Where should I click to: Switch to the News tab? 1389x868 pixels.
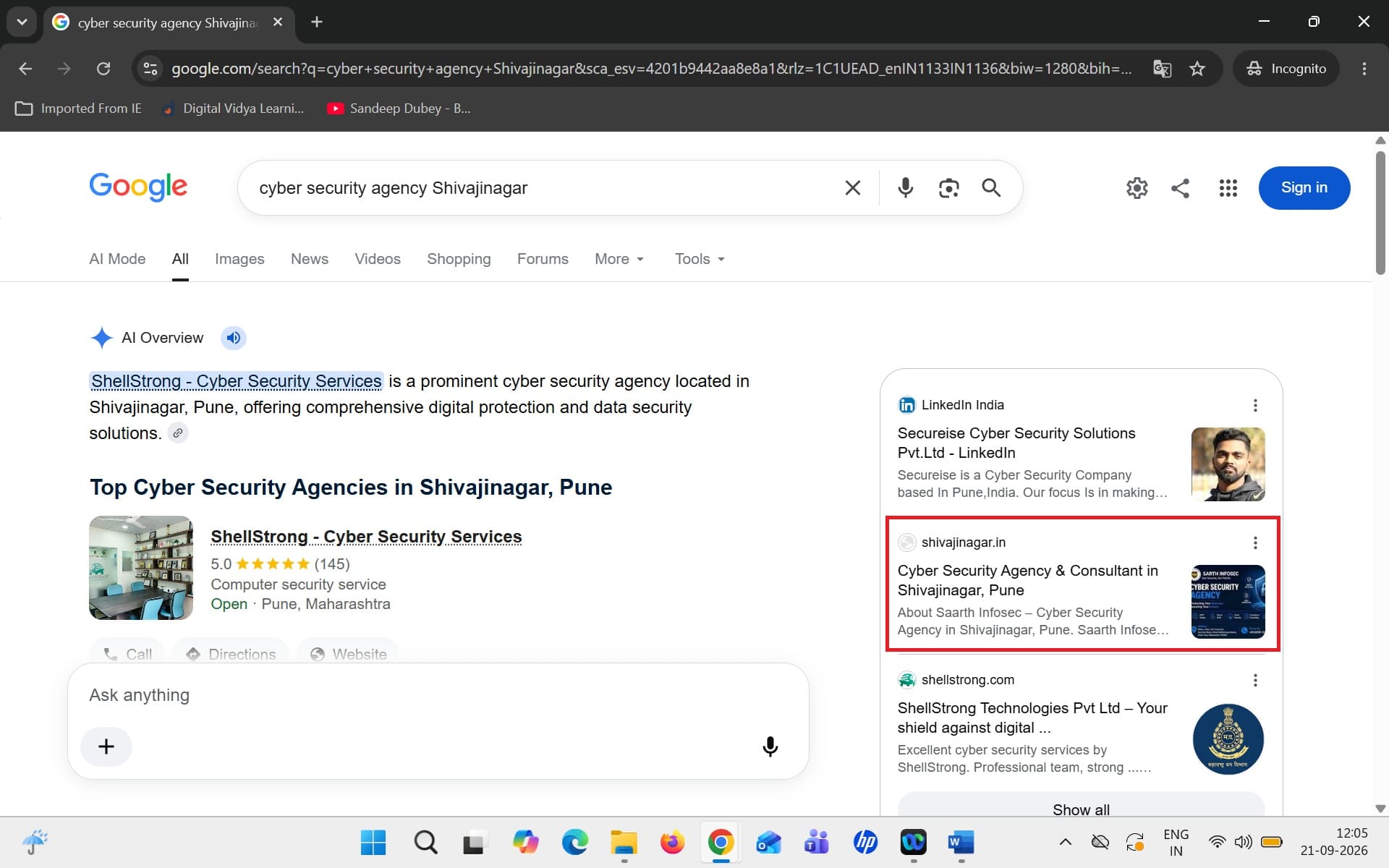pos(310,259)
